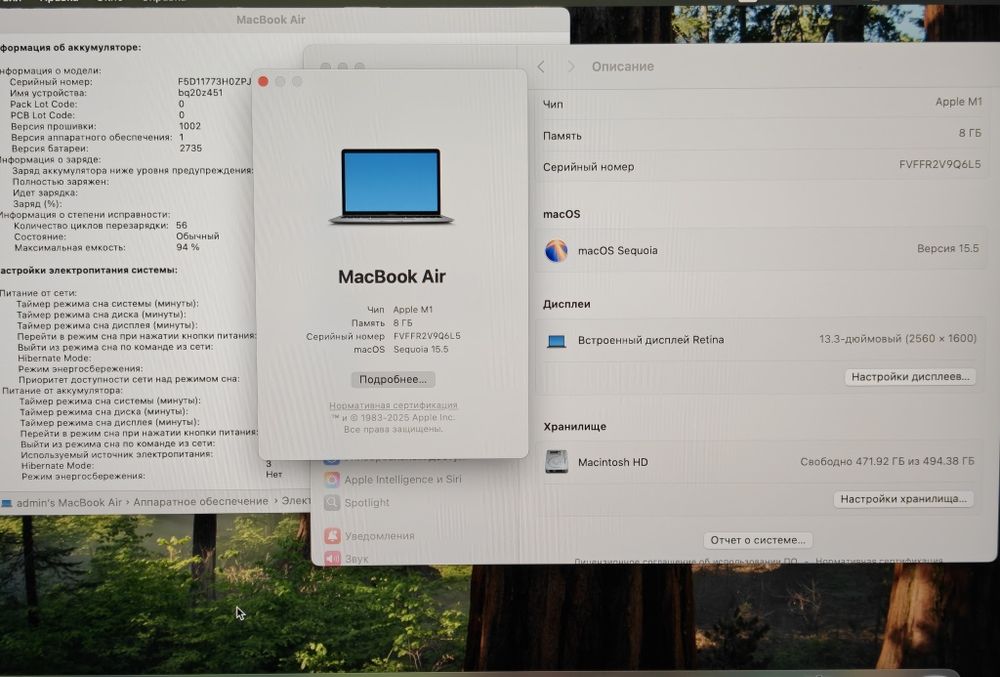Click the Свободно 471.92 ГБ storage text

coord(887,462)
